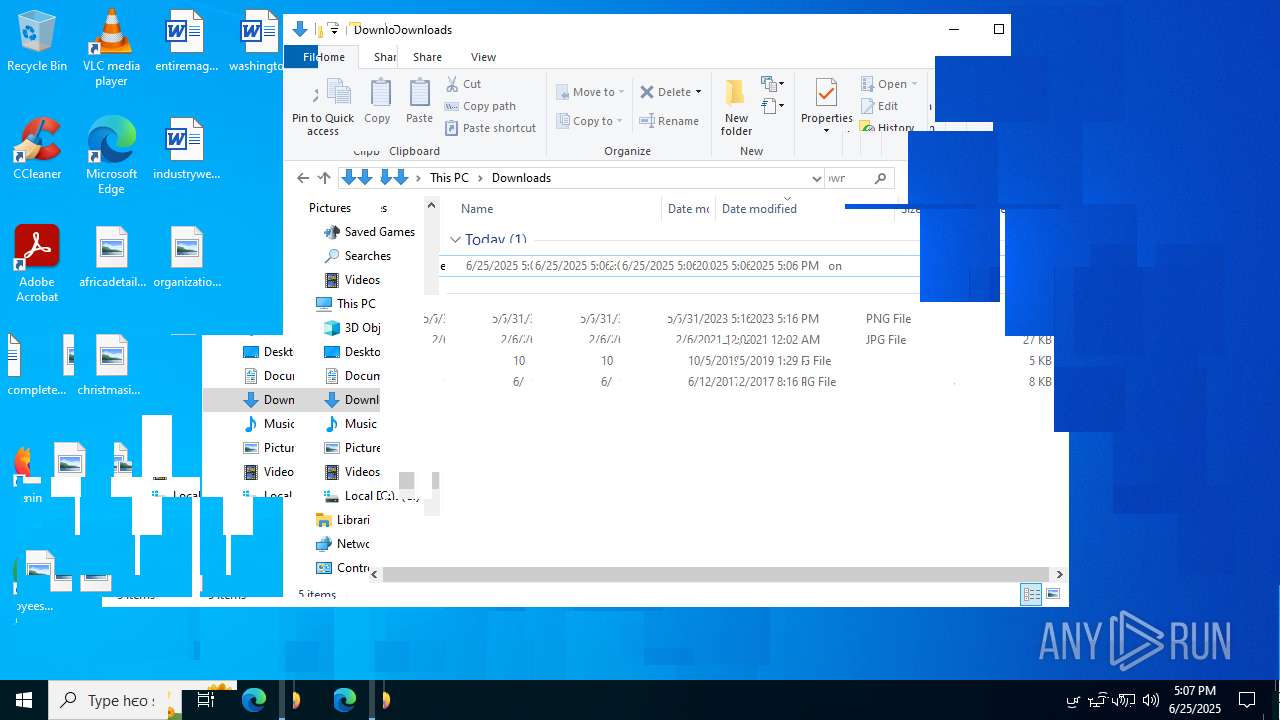1280x720 pixels.
Task: Expand the arrow beneath Properties
Action: (x=826, y=131)
